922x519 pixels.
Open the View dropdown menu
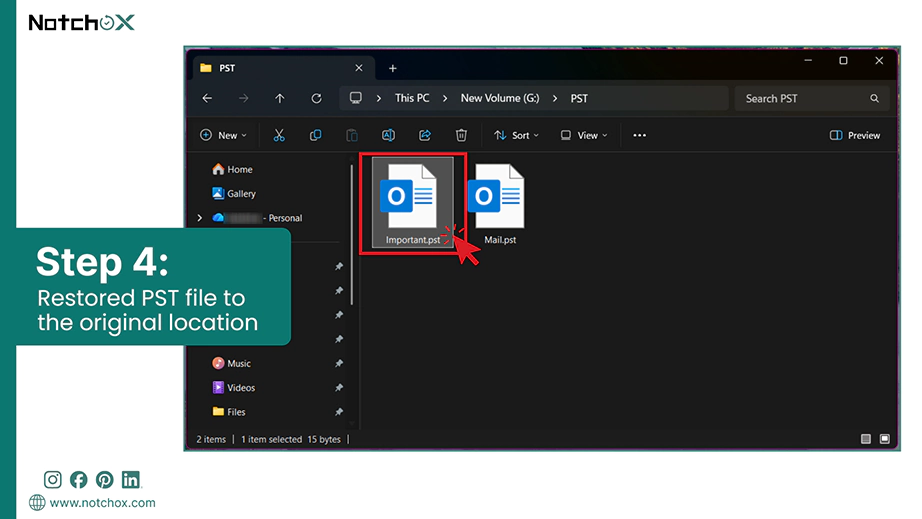[x=584, y=135]
